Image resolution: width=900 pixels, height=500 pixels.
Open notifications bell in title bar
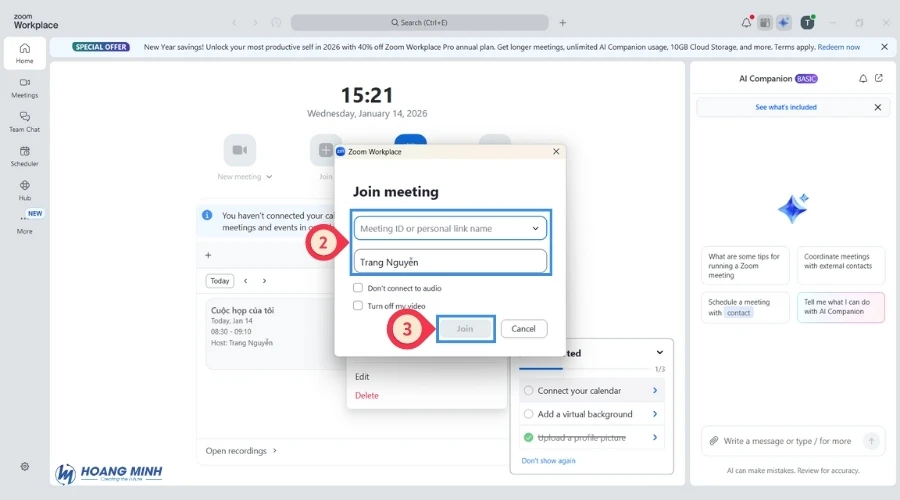[x=746, y=22]
